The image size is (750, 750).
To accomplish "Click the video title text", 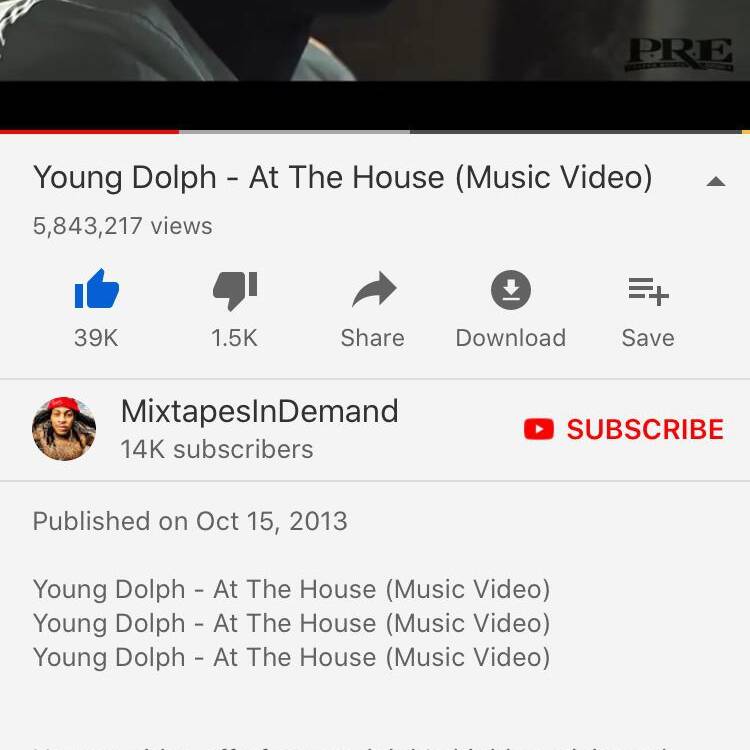I will coord(342,178).
